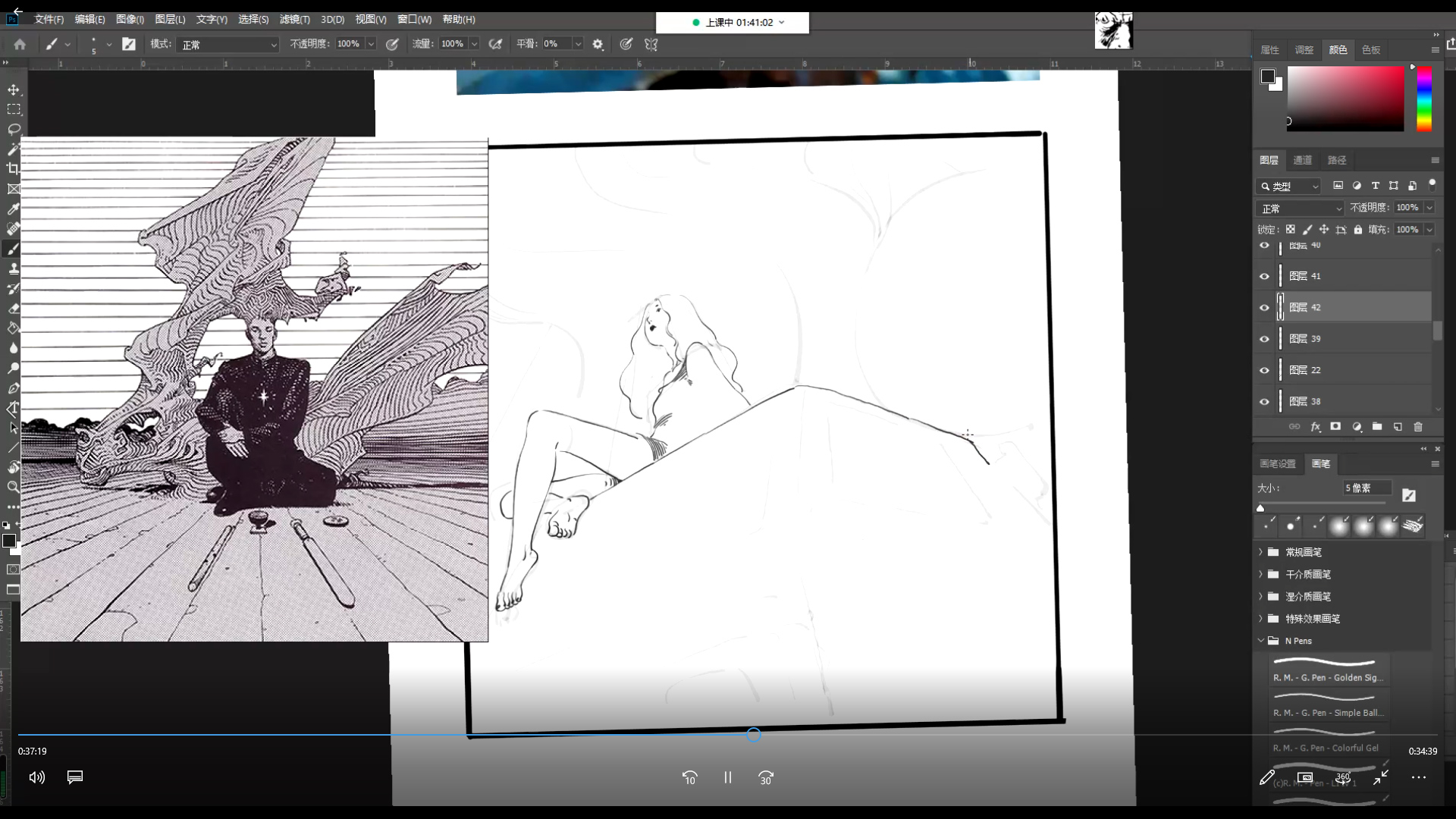Open the opacity 100% dropdown in options bar
1456x819 pixels.
click(371, 44)
